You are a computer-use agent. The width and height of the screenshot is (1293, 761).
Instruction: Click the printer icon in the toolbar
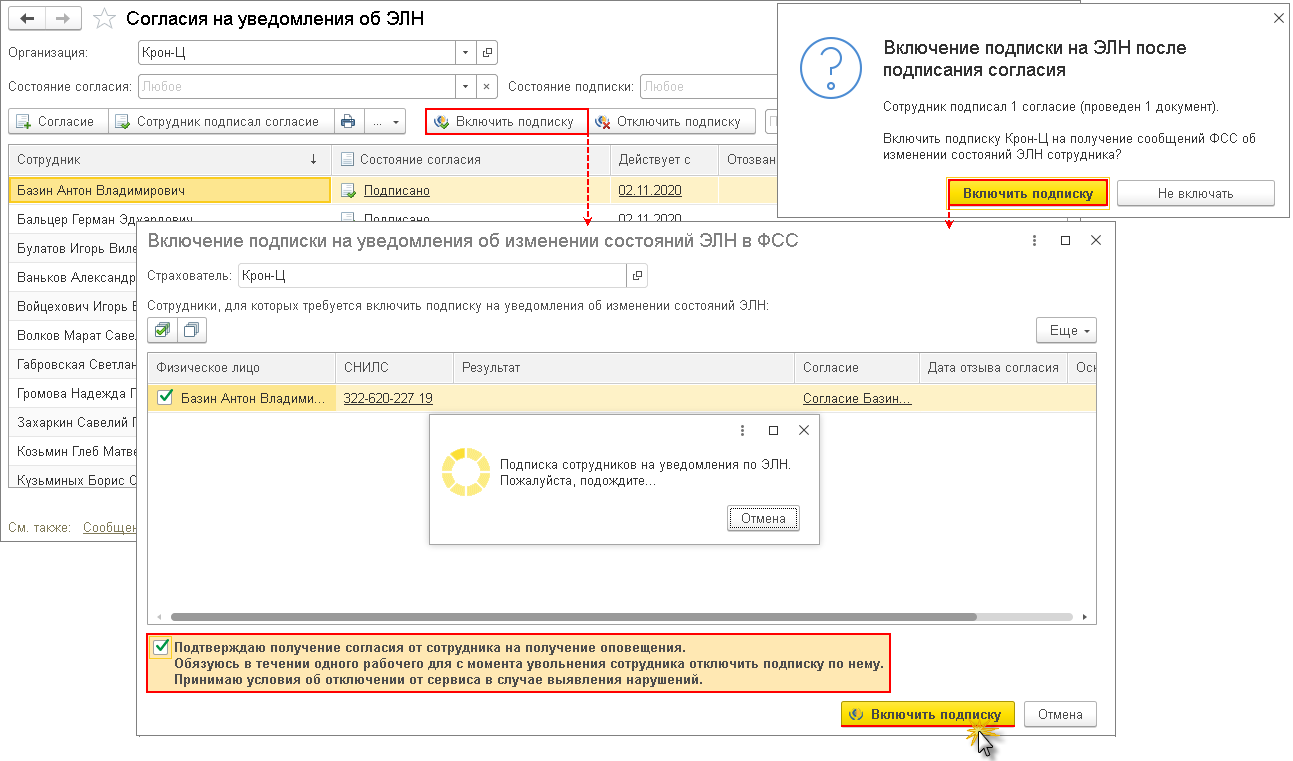pos(348,121)
